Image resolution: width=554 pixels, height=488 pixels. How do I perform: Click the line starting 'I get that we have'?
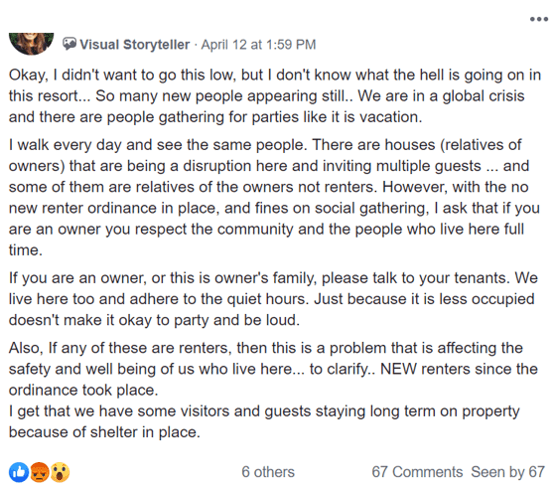(x=264, y=422)
